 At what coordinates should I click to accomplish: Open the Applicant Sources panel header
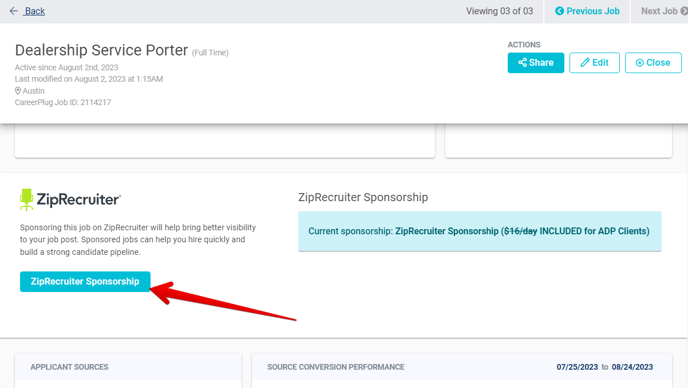point(69,367)
